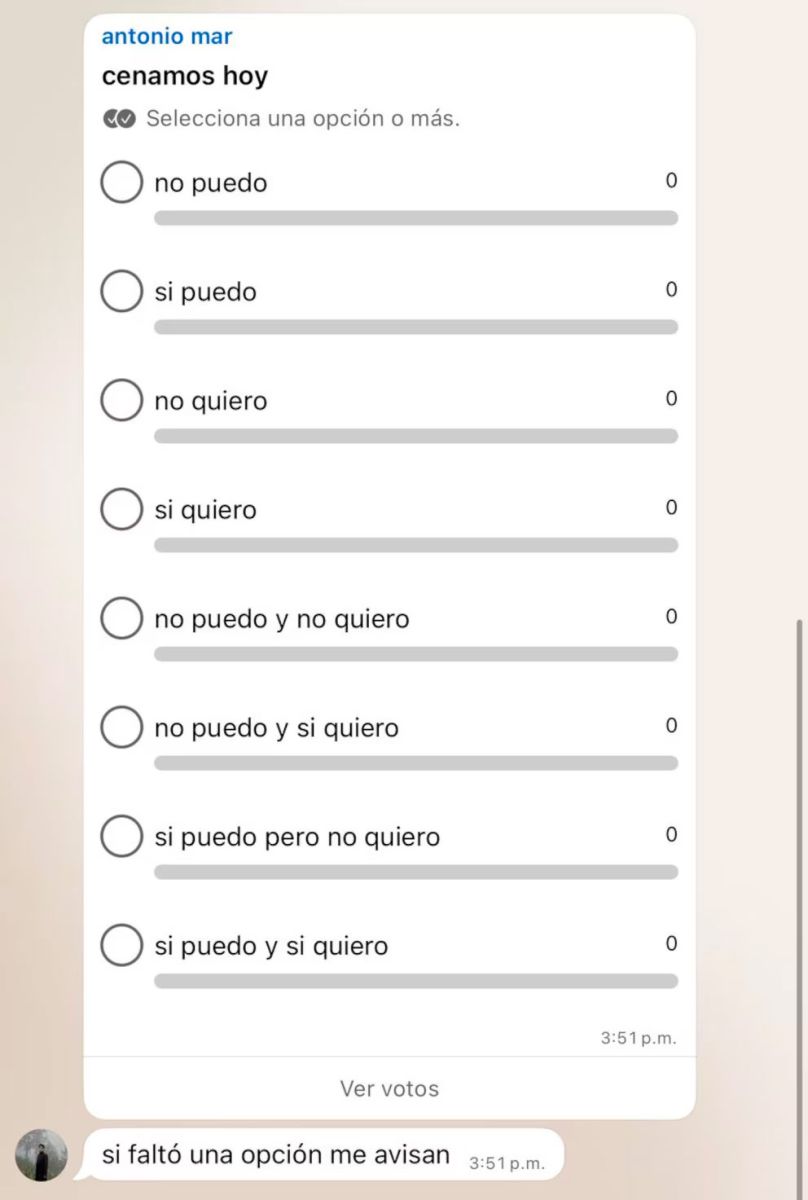Click the sender's profile picture avatar

42,1155
